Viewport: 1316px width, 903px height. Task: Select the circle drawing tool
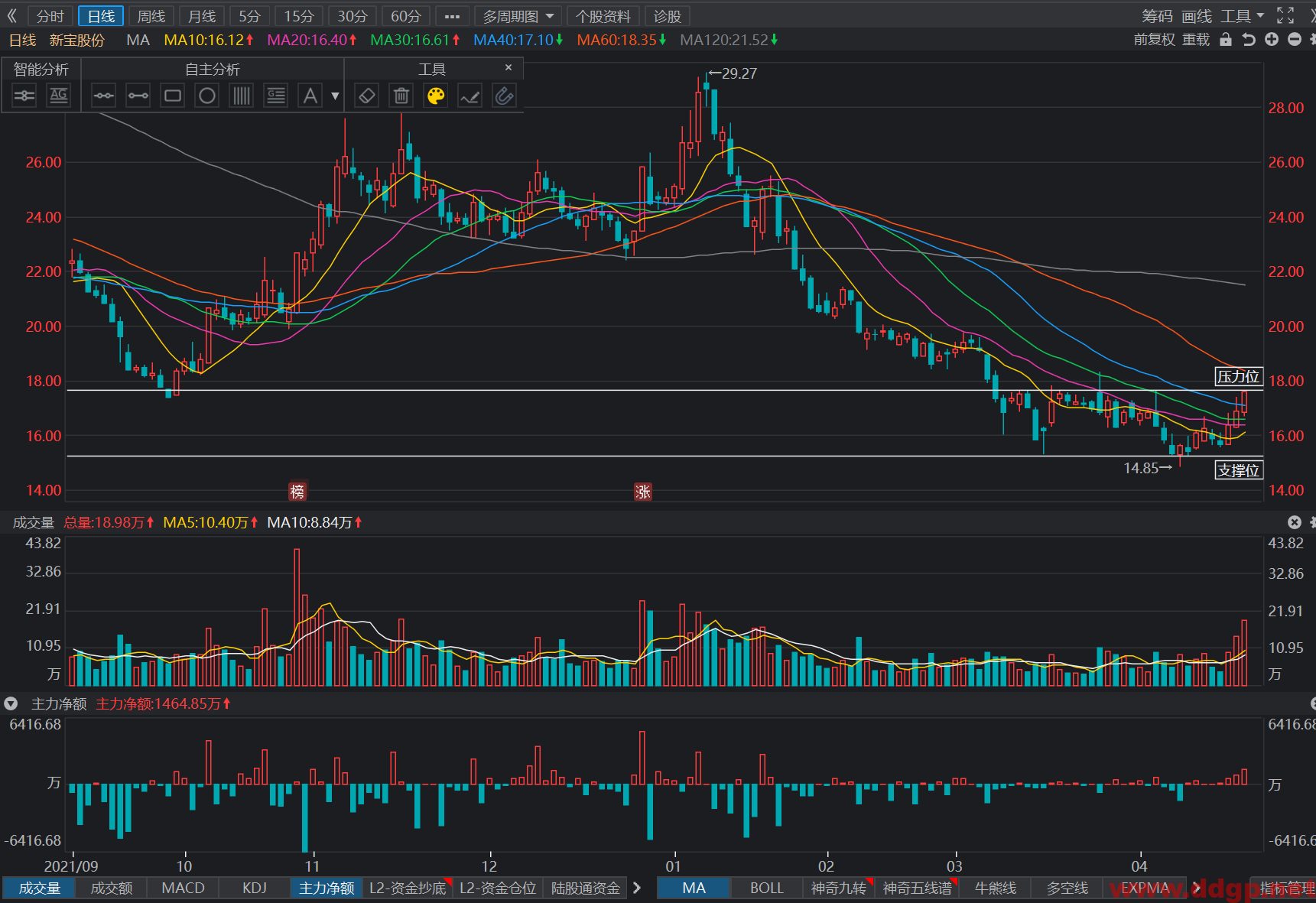(207, 96)
